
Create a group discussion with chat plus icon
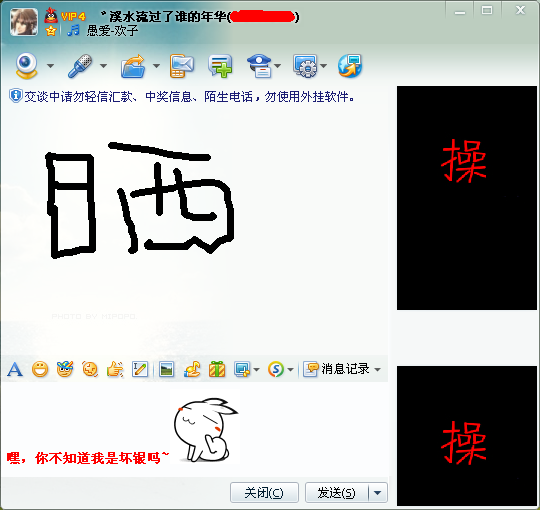pyautogui.click(x=220, y=66)
